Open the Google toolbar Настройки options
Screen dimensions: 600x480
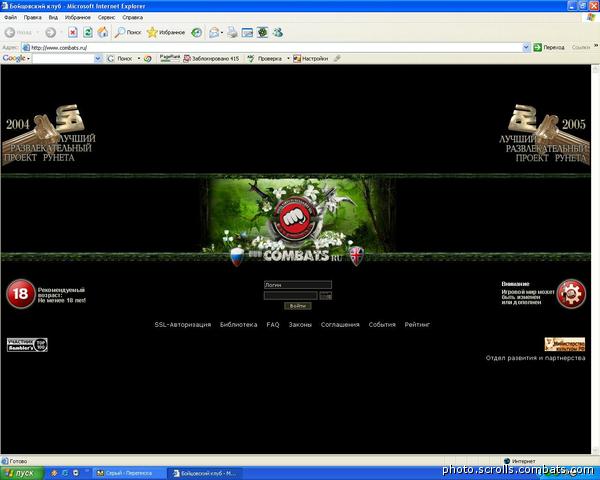[311, 59]
